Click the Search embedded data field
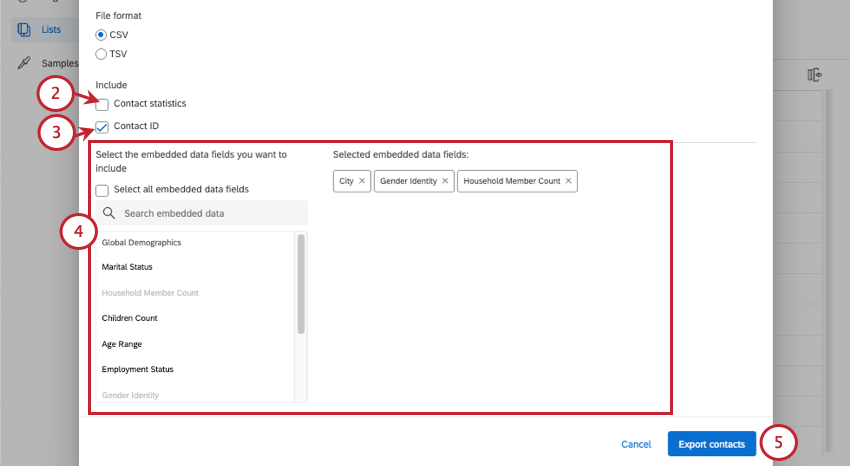 pyautogui.click(x=210, y=213)
